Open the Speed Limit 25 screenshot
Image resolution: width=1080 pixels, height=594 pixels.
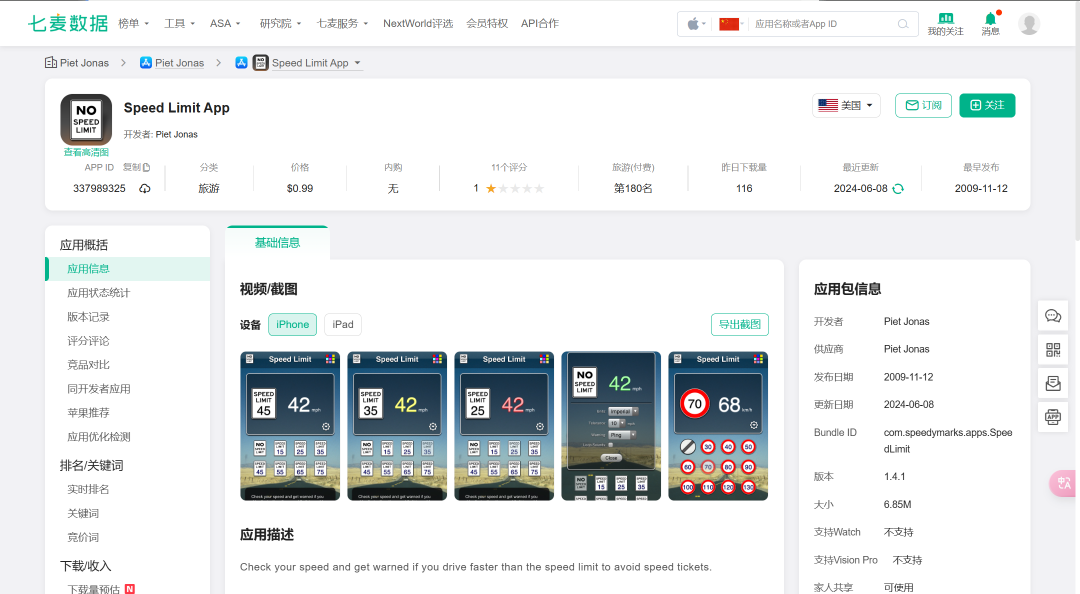[x=504, y=426]
